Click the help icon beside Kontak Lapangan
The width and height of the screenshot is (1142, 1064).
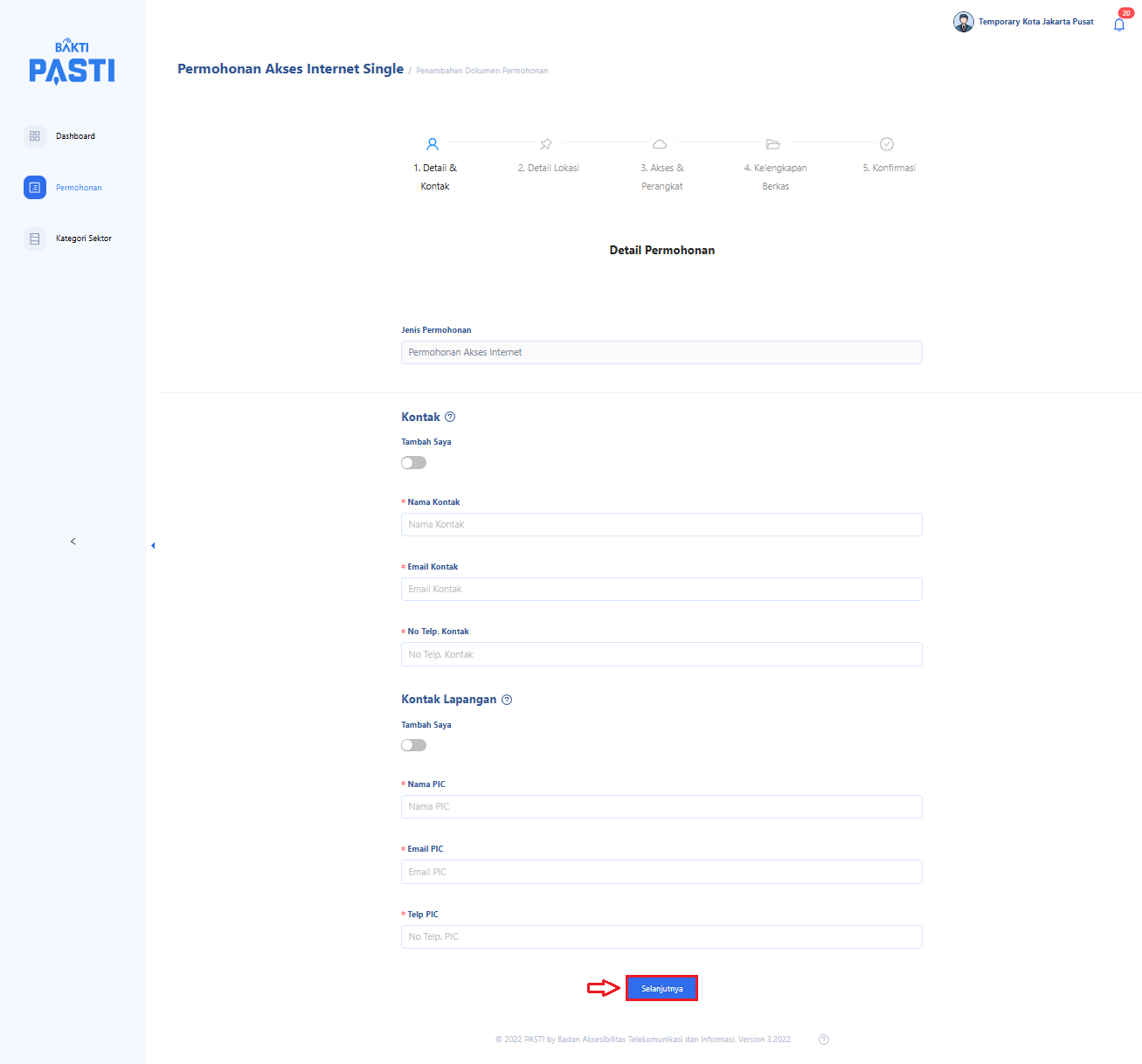coord(507,700)
